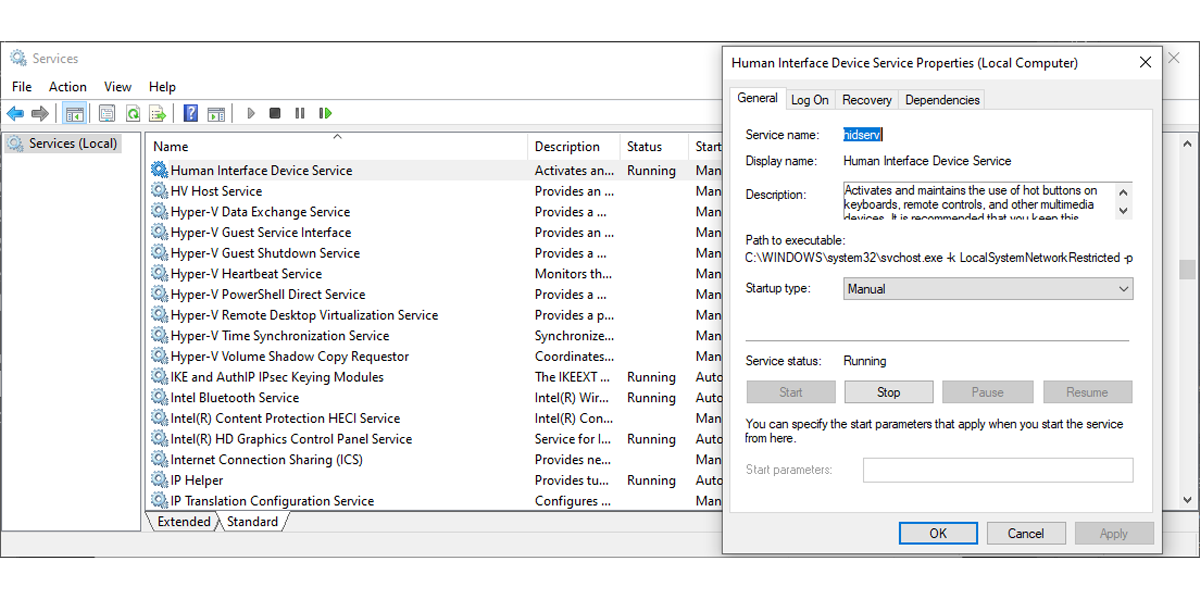Click the Refresh toolbar icon
1200x600 pixels.
(x=132, y=114)
